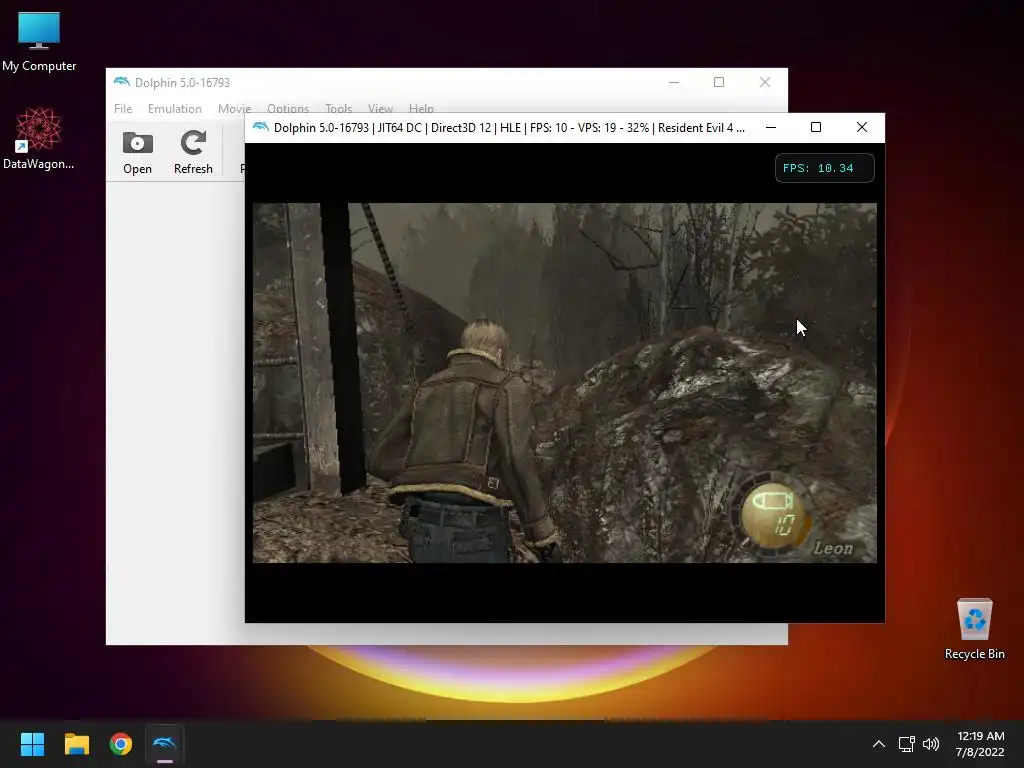This screenshot has width=1024, height=768.
Task: Open the Options menu in Dolphin
Action: 288,108
